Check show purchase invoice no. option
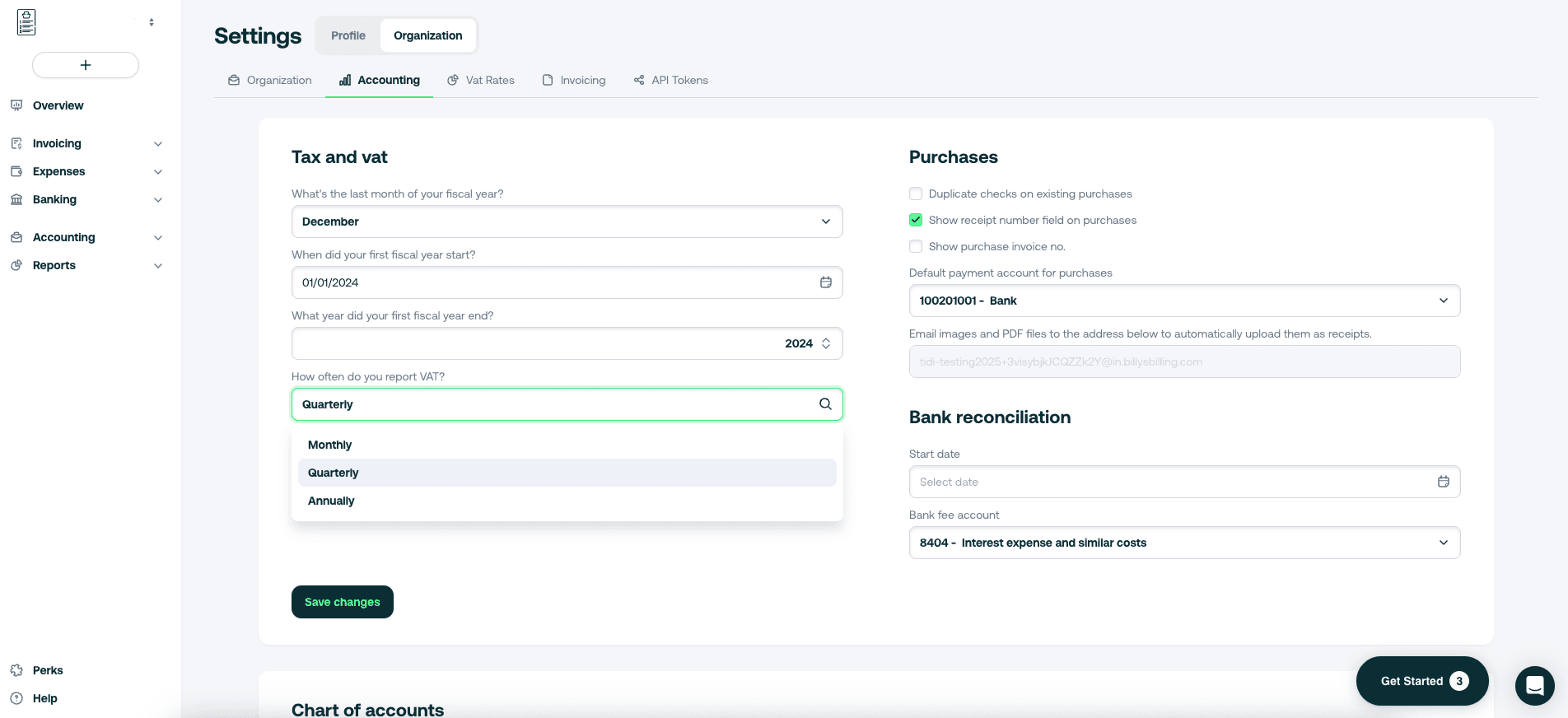 tap(916, 246)
